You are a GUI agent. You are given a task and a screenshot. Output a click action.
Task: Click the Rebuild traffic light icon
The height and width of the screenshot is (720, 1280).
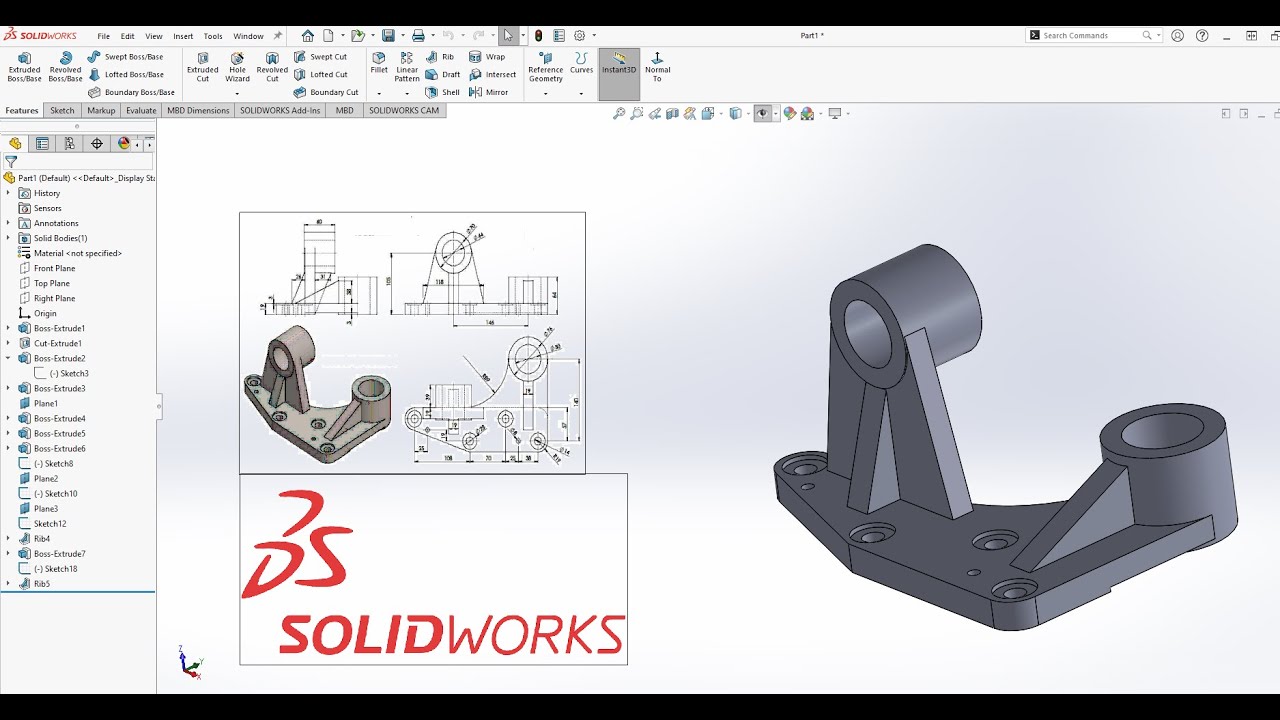tap(539, 35)
